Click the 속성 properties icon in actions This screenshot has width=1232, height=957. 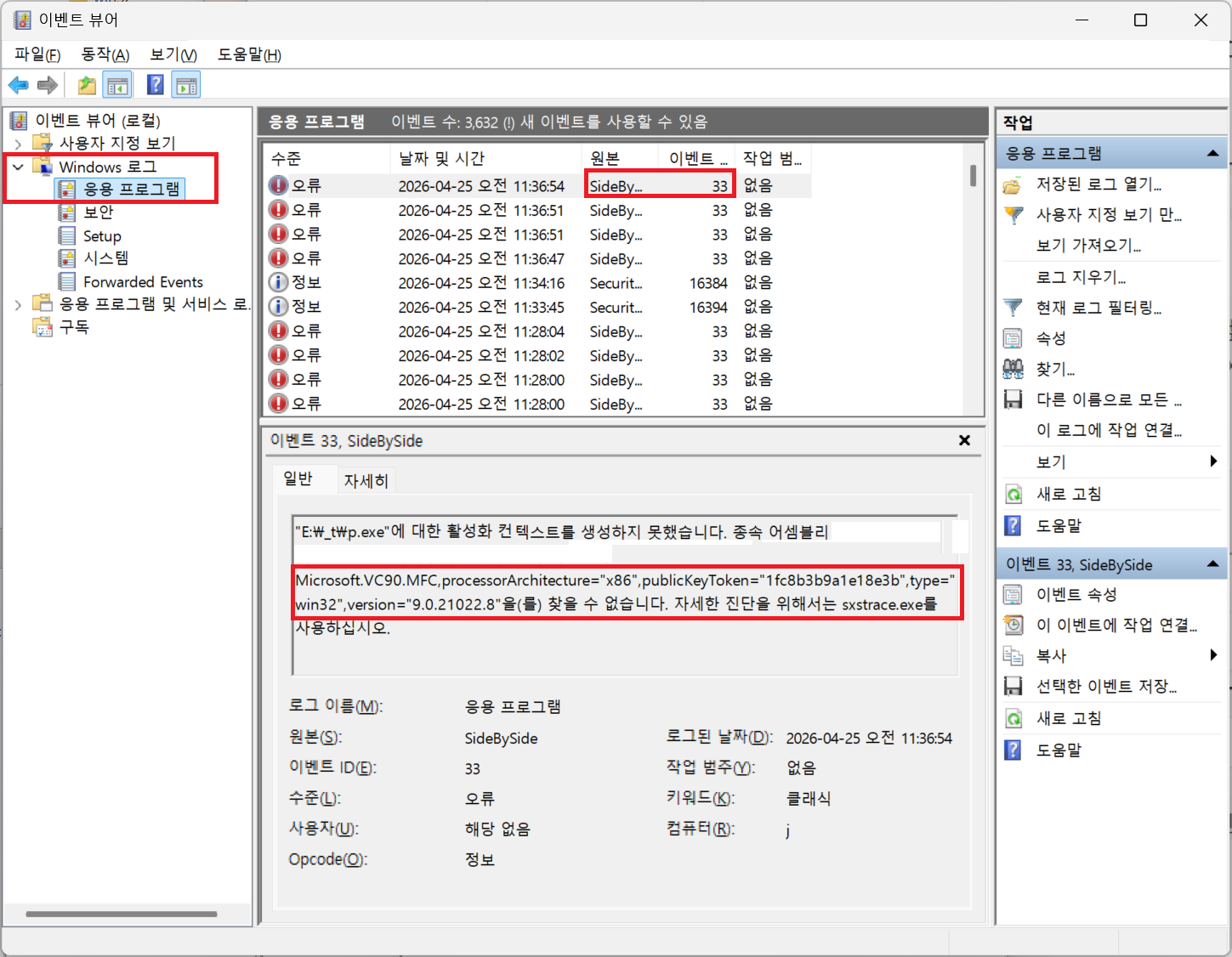coord(1013,338)
